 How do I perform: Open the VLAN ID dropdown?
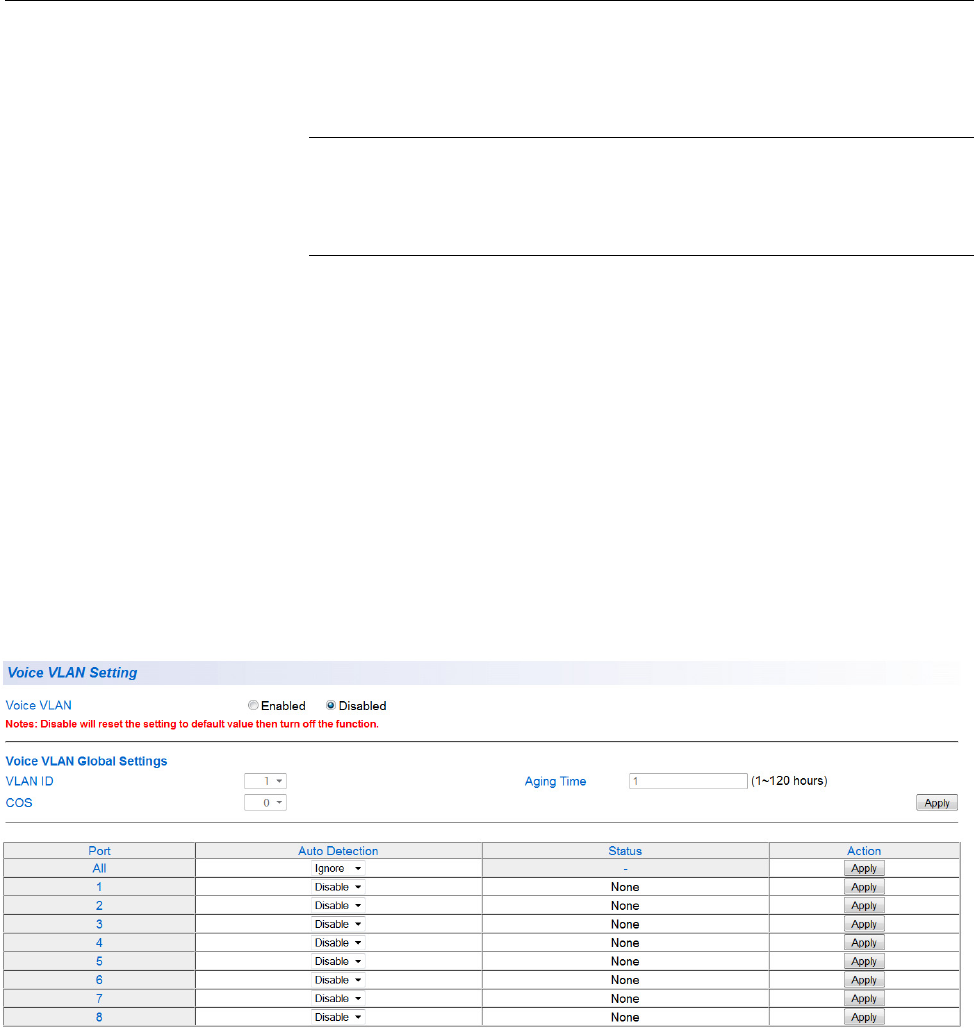266,781
